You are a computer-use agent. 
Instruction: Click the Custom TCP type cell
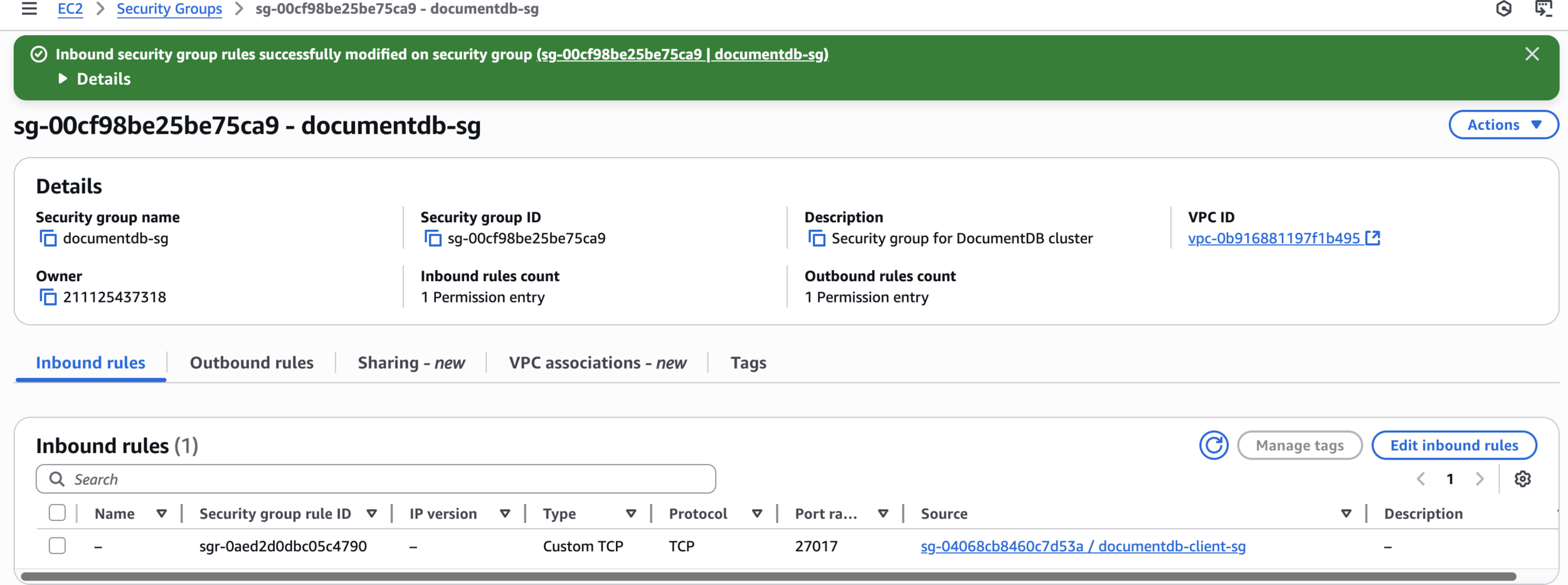[x=583, y=547]
